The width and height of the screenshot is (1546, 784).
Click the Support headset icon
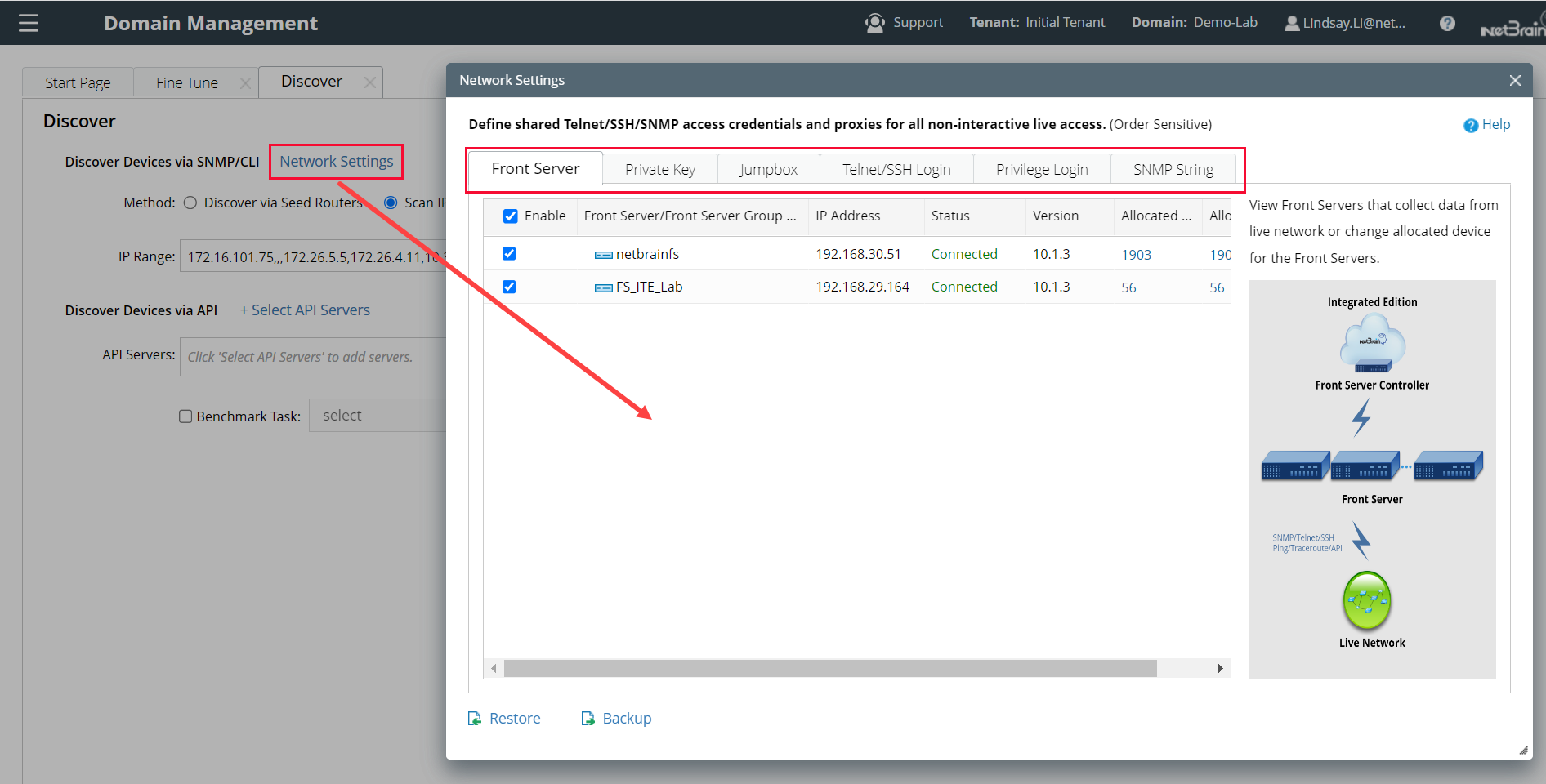coord(875,23)
